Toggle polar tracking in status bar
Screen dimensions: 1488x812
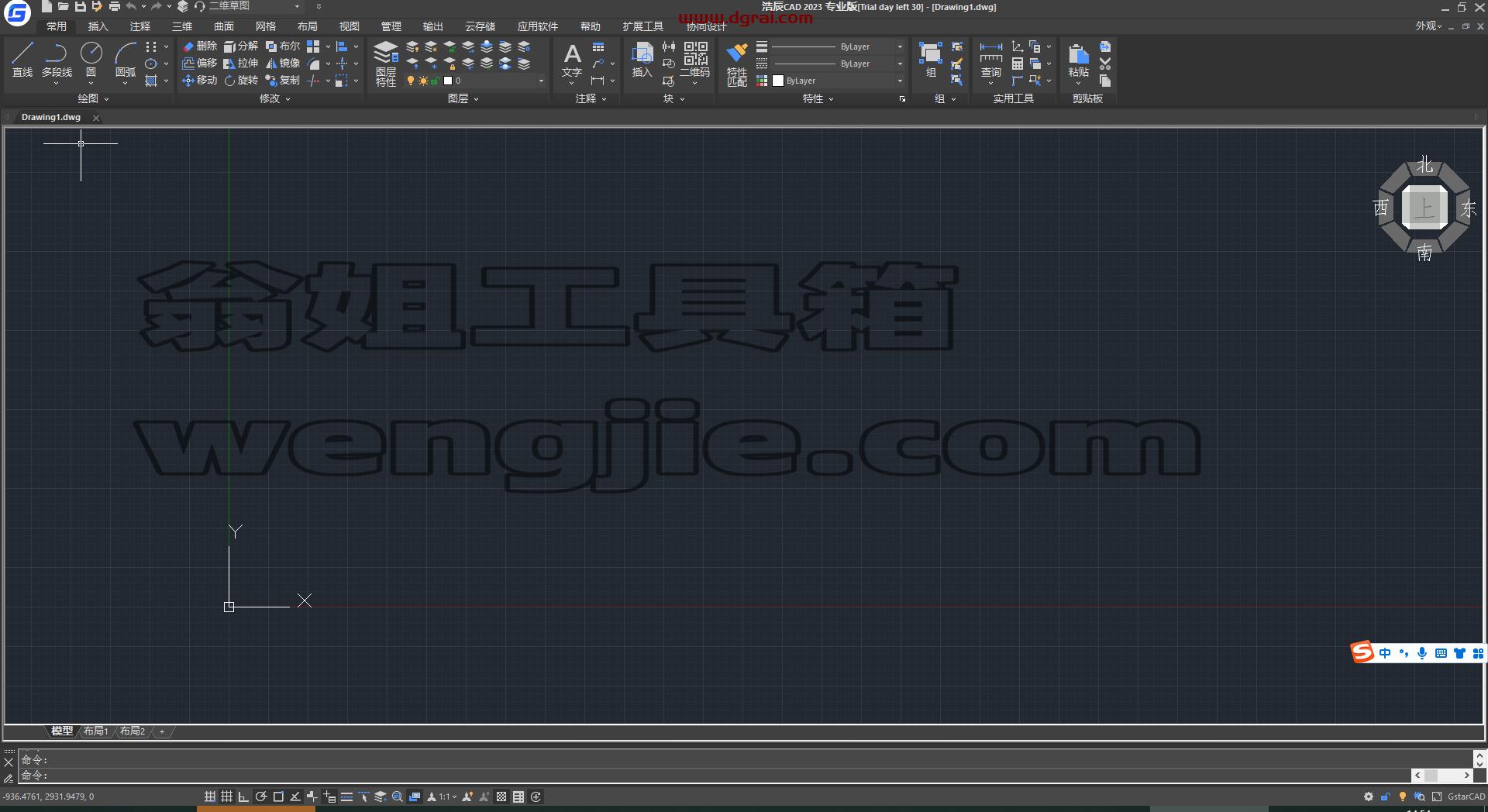pyautogui.click(x=261, y=797)
